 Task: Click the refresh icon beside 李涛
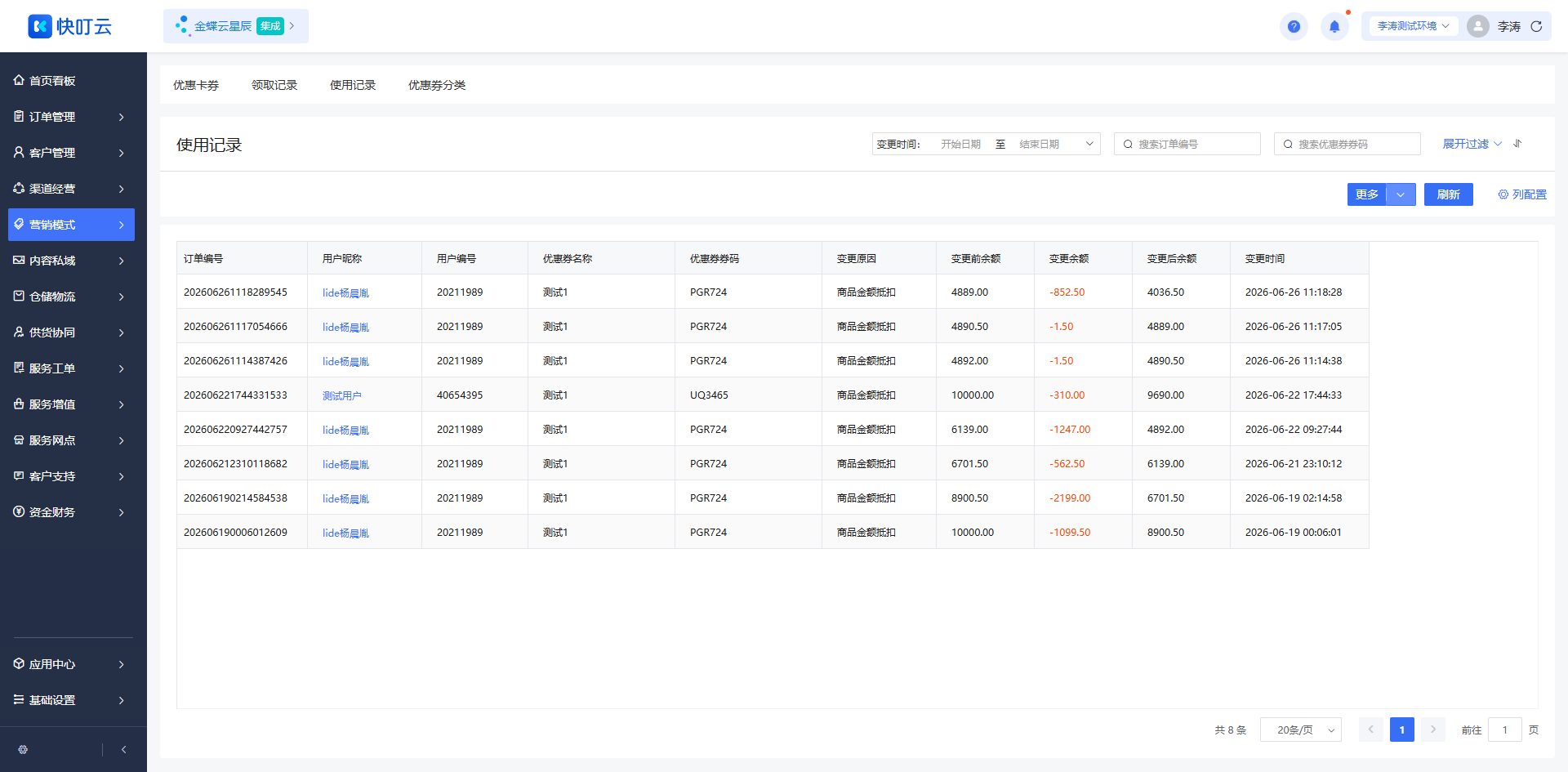[x=1536, y=26]
